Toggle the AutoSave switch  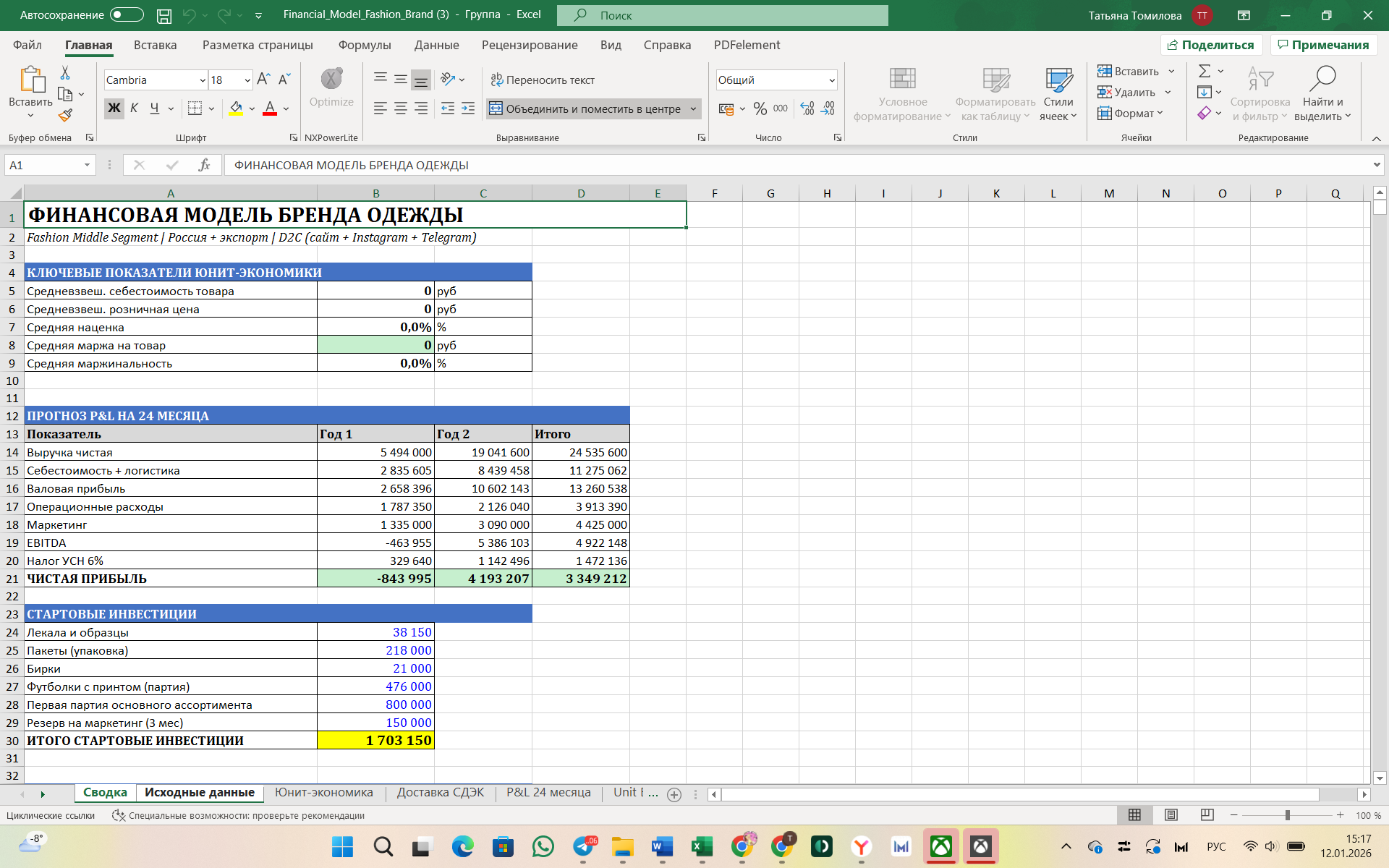coord(127,14)
